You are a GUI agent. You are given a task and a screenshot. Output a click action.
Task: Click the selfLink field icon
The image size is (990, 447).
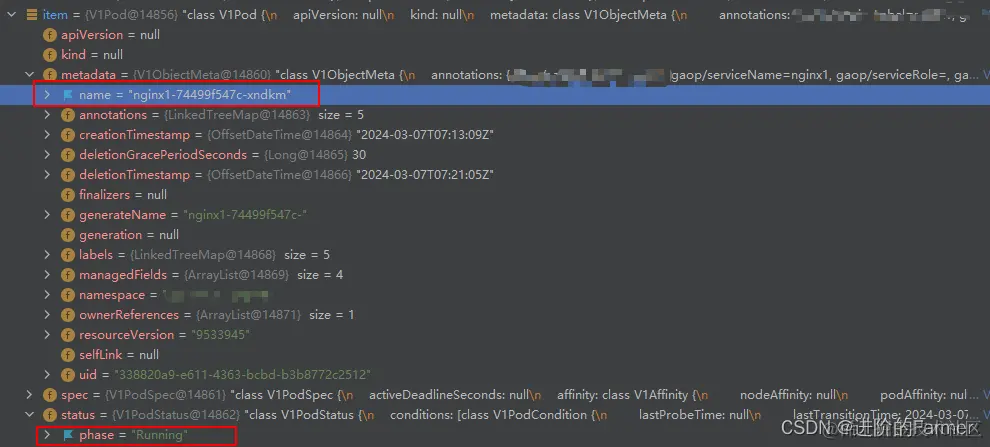pyautogui.click(x=68, y=355)
